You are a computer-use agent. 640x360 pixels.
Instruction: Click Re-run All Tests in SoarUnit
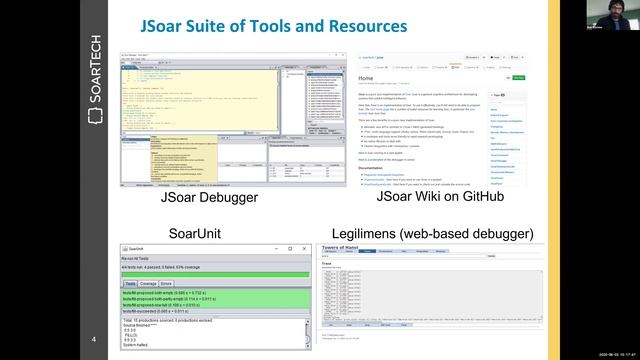[x=135, y=258]
